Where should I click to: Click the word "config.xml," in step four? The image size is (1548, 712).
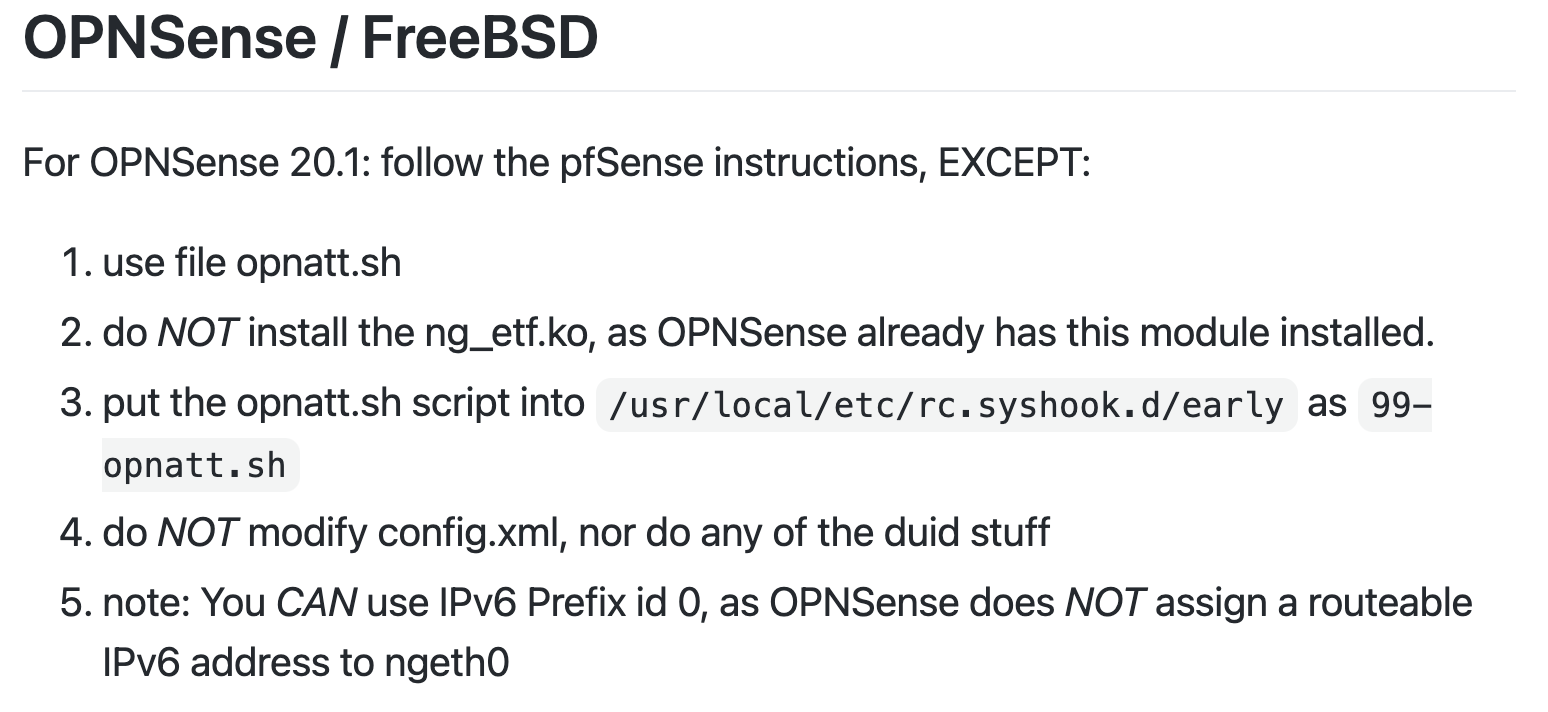pyautogui.click(x=473, y=534)
